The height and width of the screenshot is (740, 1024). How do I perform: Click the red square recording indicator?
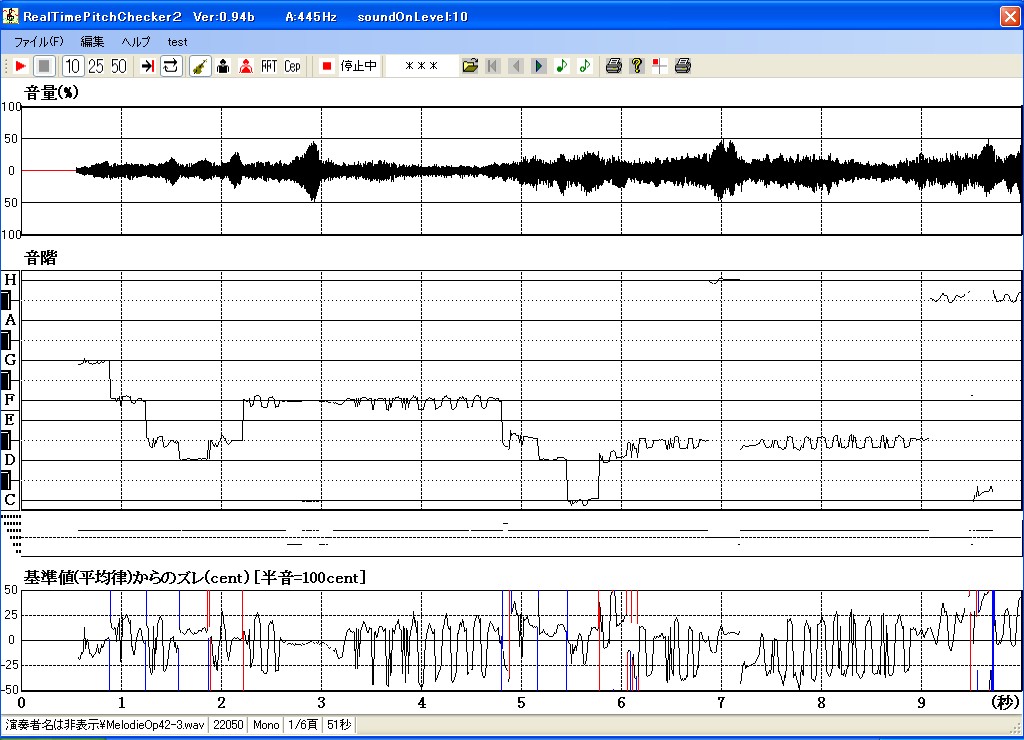point(327,66)
